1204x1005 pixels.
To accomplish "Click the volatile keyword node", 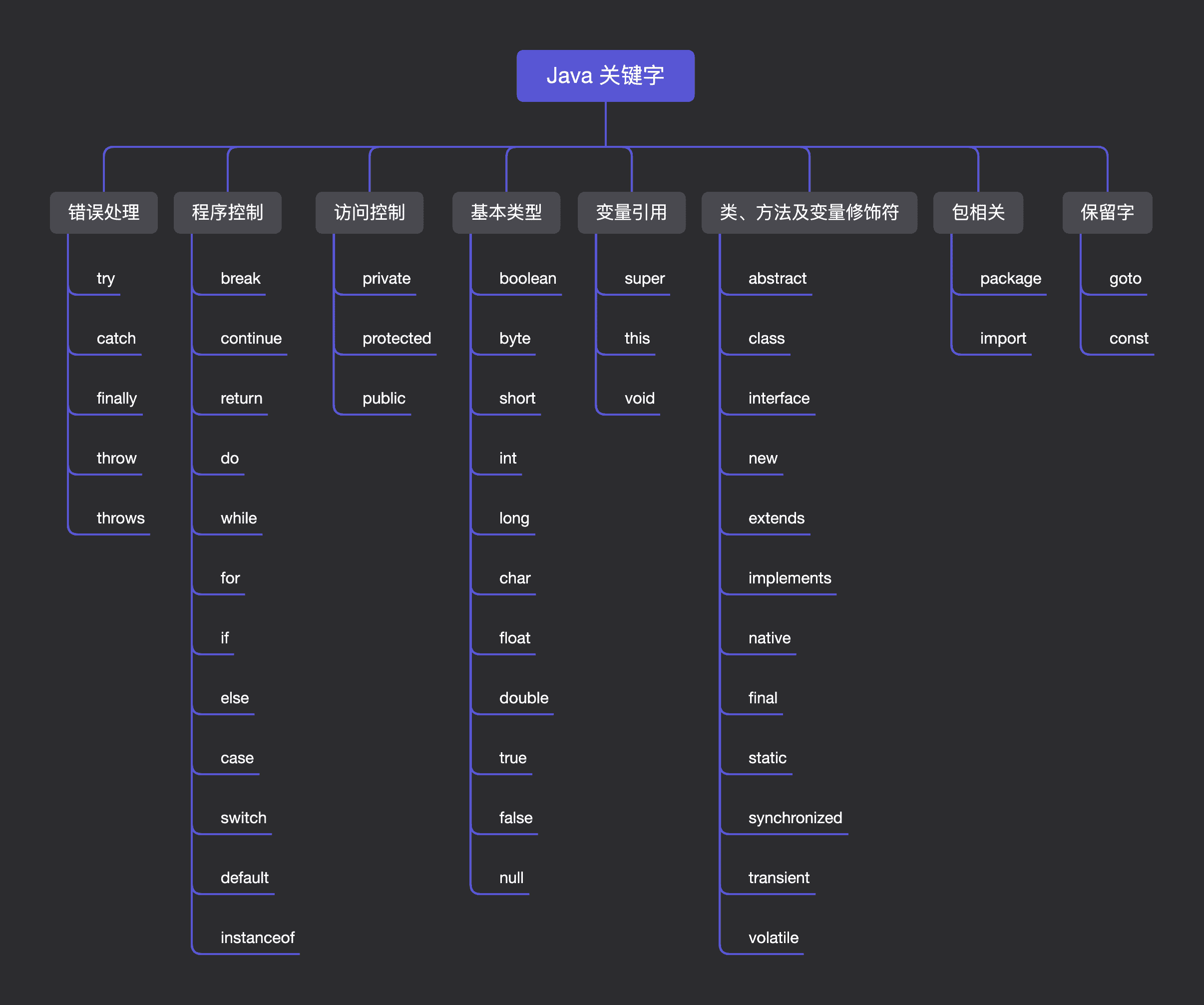I will [x=773, y=937].
